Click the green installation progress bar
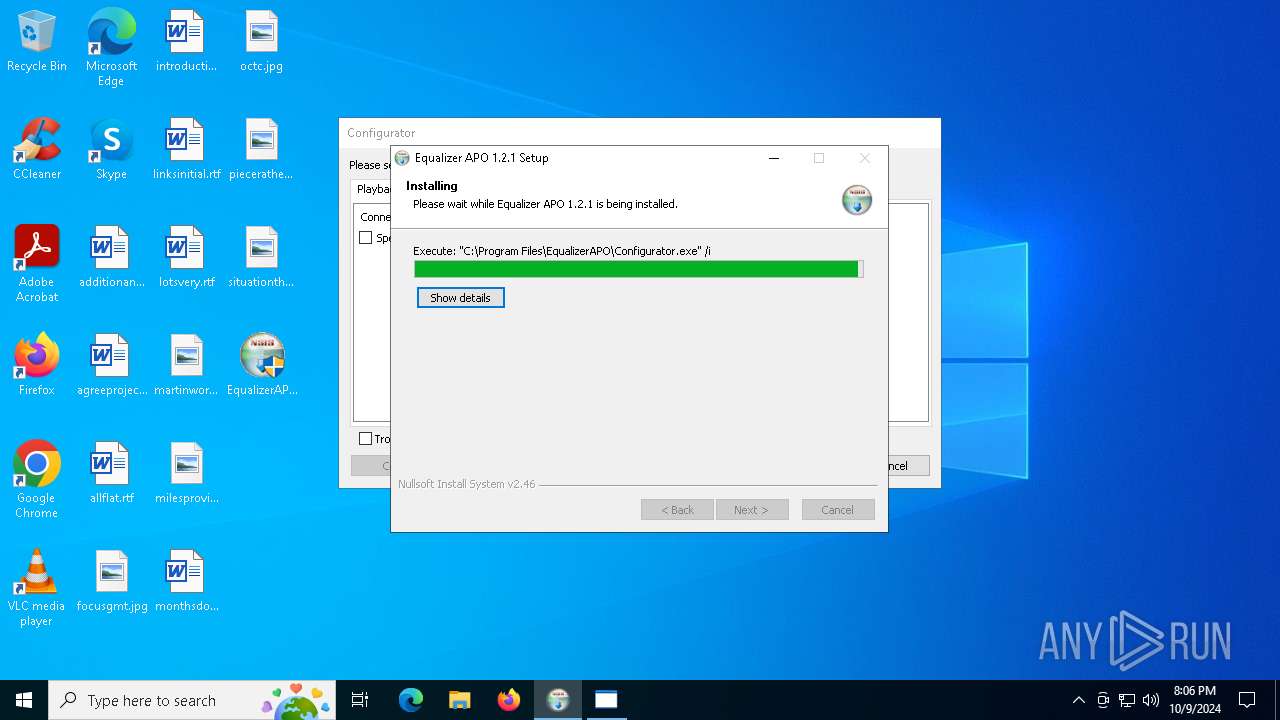Viewport: 1280px width, 720px height. tap(638, 269)
